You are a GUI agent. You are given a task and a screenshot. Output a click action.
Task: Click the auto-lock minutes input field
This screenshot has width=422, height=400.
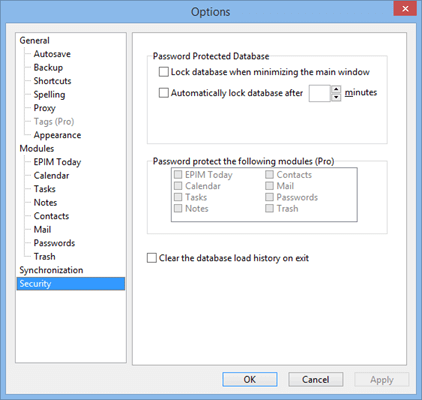tap(320, 93)
